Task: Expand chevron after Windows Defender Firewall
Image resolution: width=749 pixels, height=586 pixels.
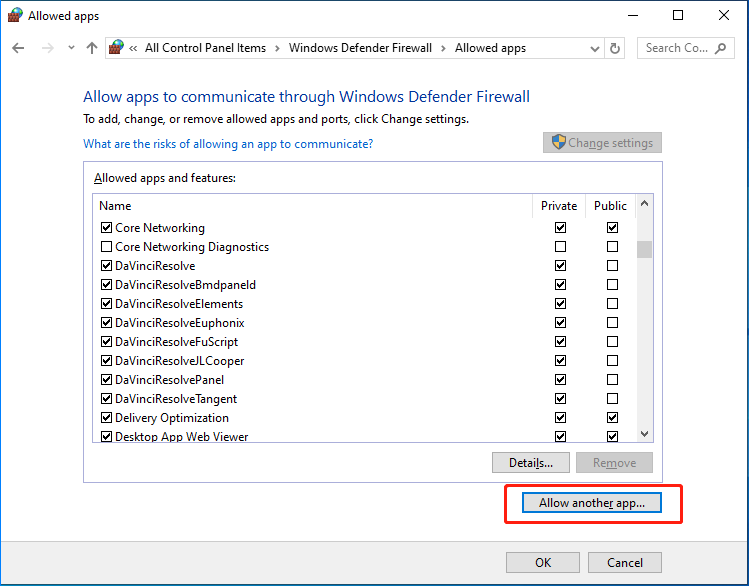Action: (443, 48)
